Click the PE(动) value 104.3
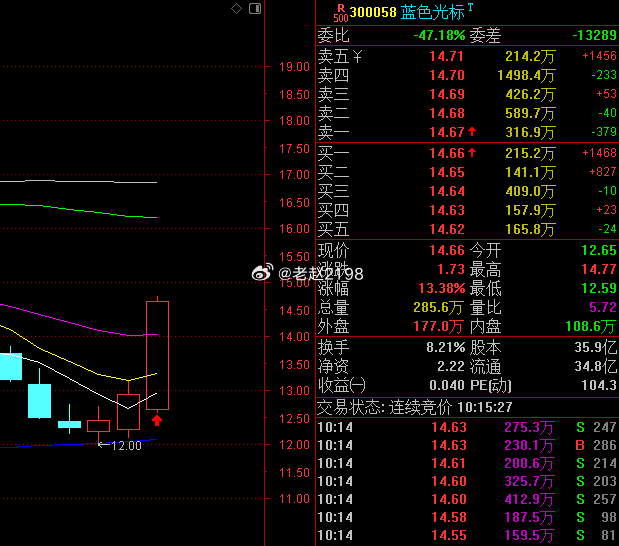 (599, 385)
